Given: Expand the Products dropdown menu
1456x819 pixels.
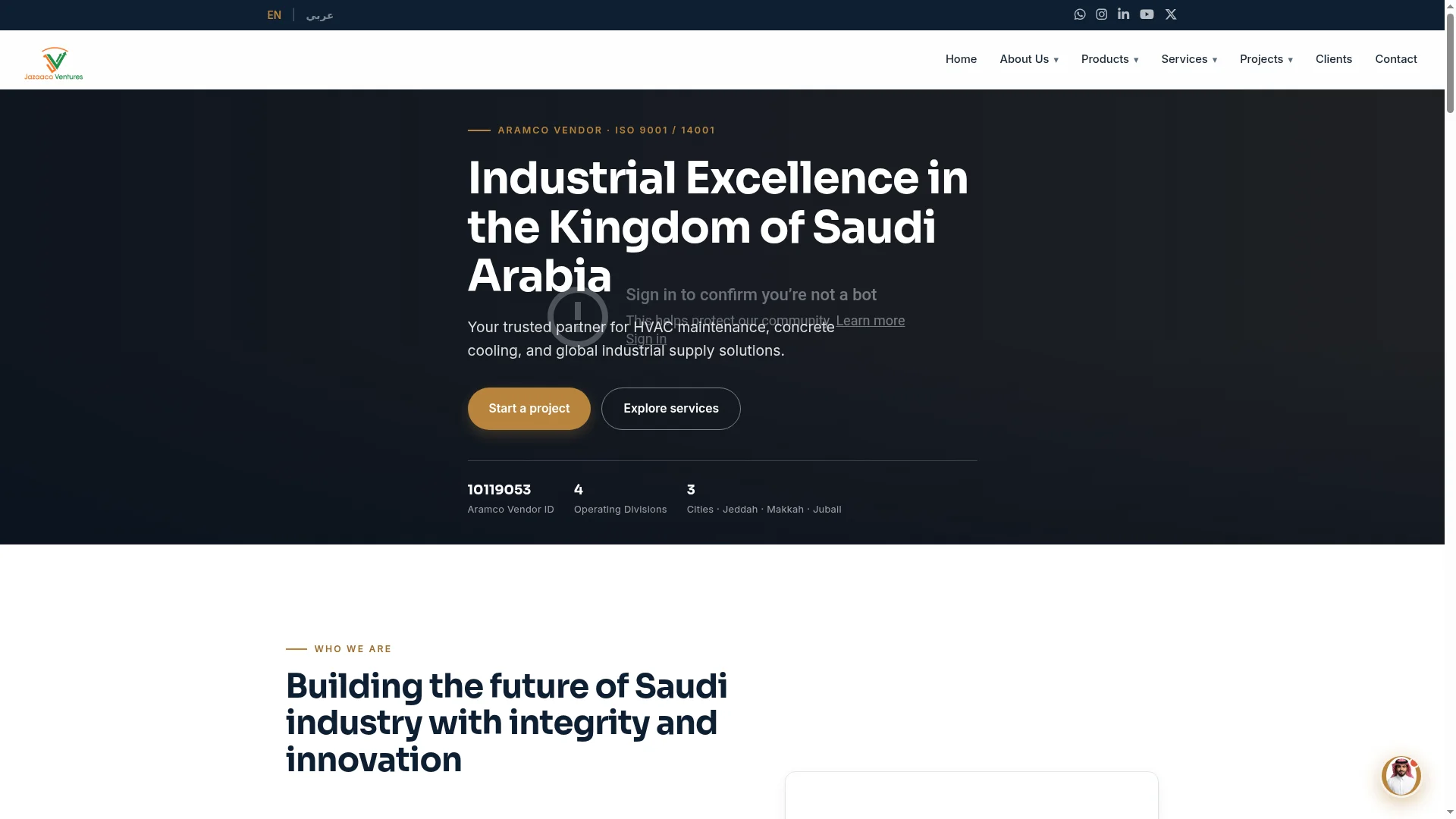Looking at the screenshot, I should coord(1110,59).
